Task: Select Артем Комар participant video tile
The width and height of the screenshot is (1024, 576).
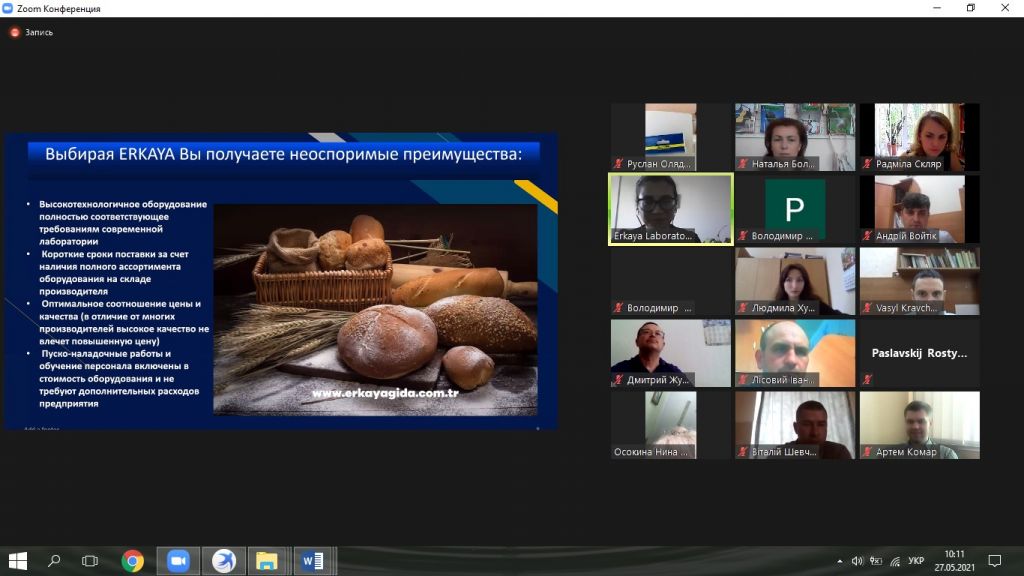Action: pyautogui.click(x=920, y=424)
